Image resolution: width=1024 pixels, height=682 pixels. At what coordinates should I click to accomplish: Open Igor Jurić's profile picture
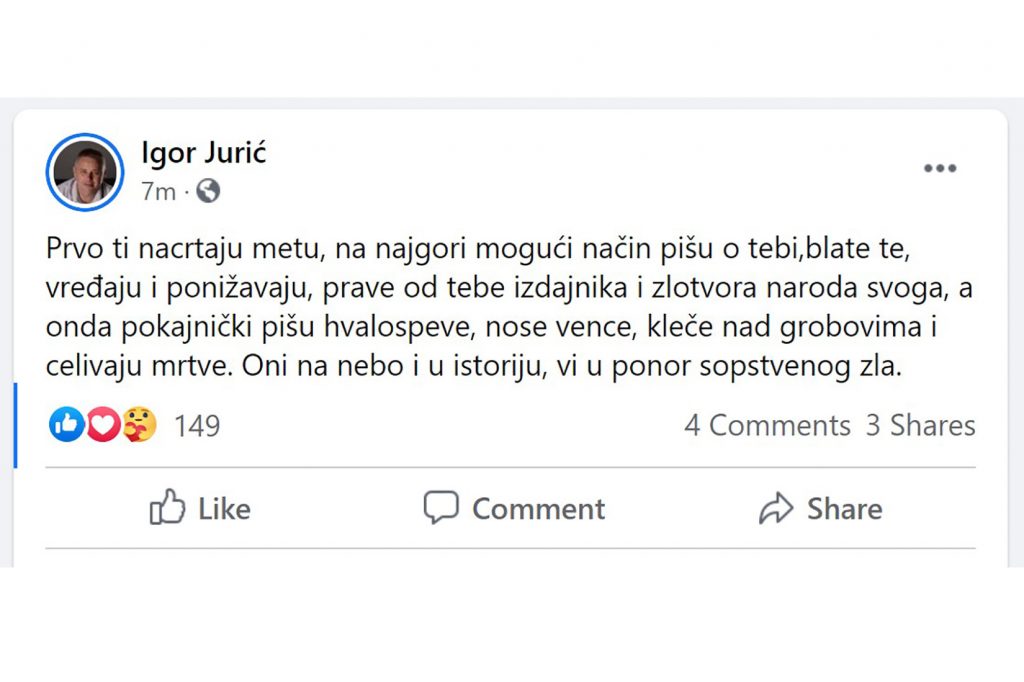point(85,172)
